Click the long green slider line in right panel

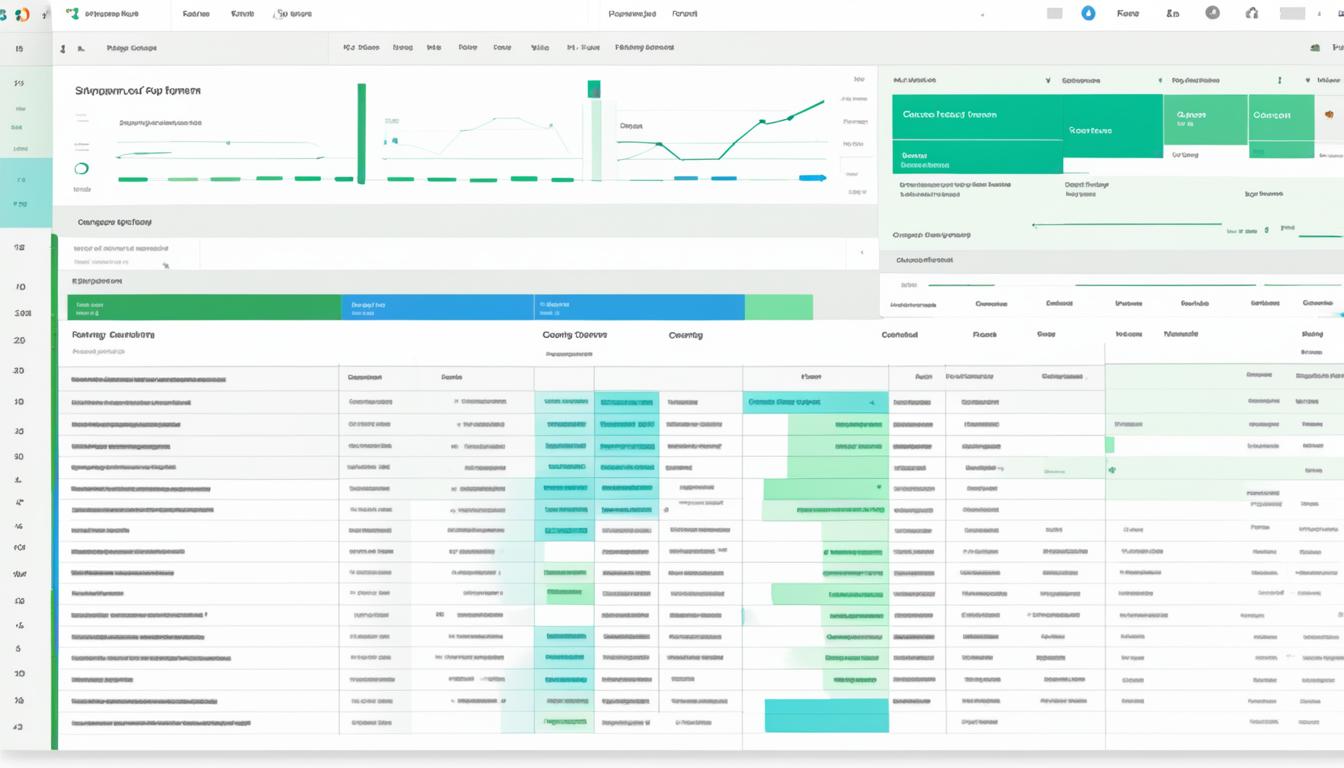1127,225
